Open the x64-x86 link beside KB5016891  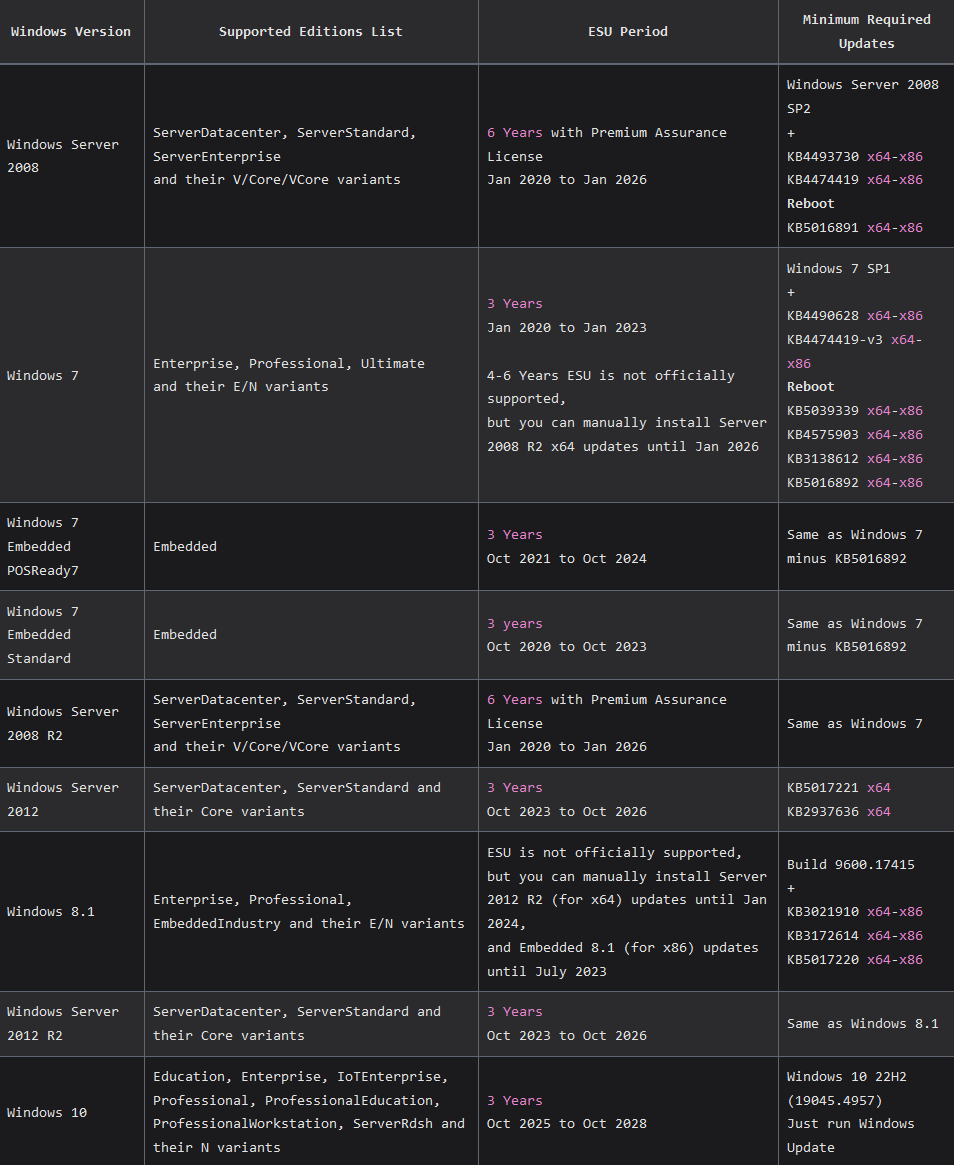(x=895, y=228)
